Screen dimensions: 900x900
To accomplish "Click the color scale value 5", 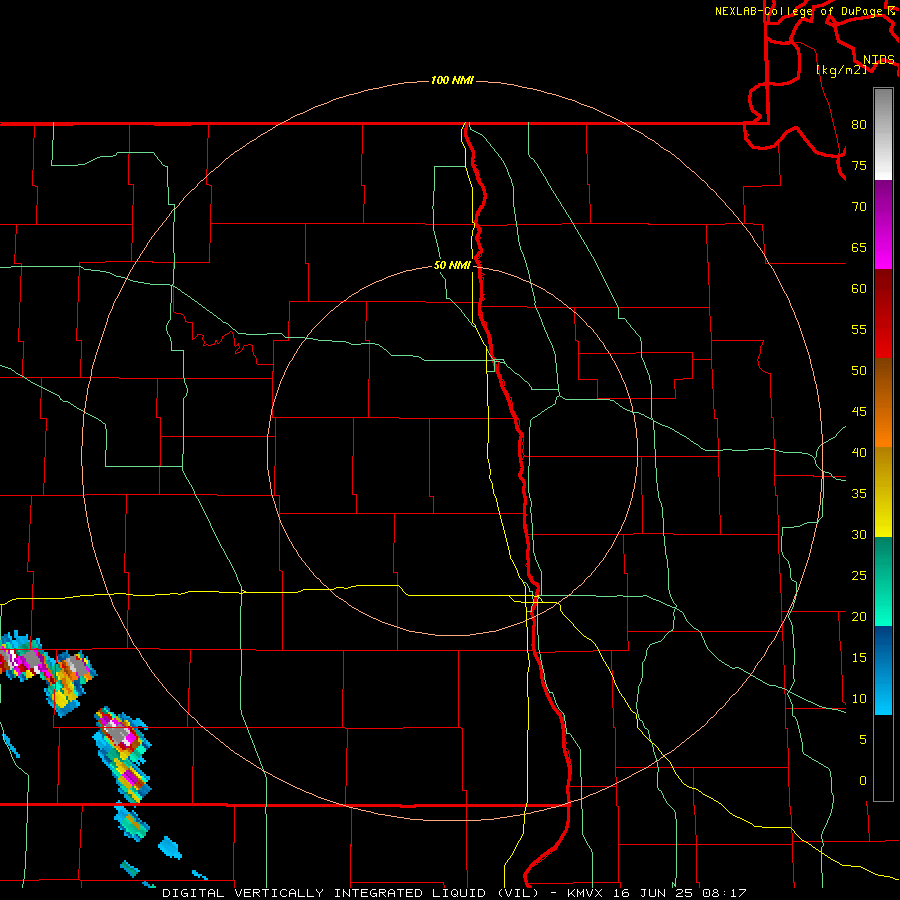I will point(863,740).
